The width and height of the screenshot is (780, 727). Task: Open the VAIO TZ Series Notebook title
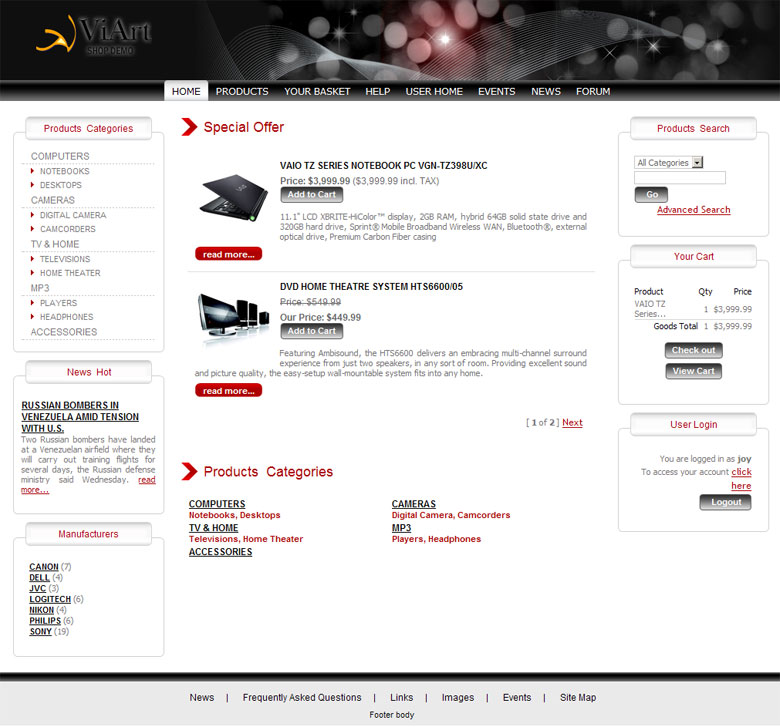pos(384,166)
